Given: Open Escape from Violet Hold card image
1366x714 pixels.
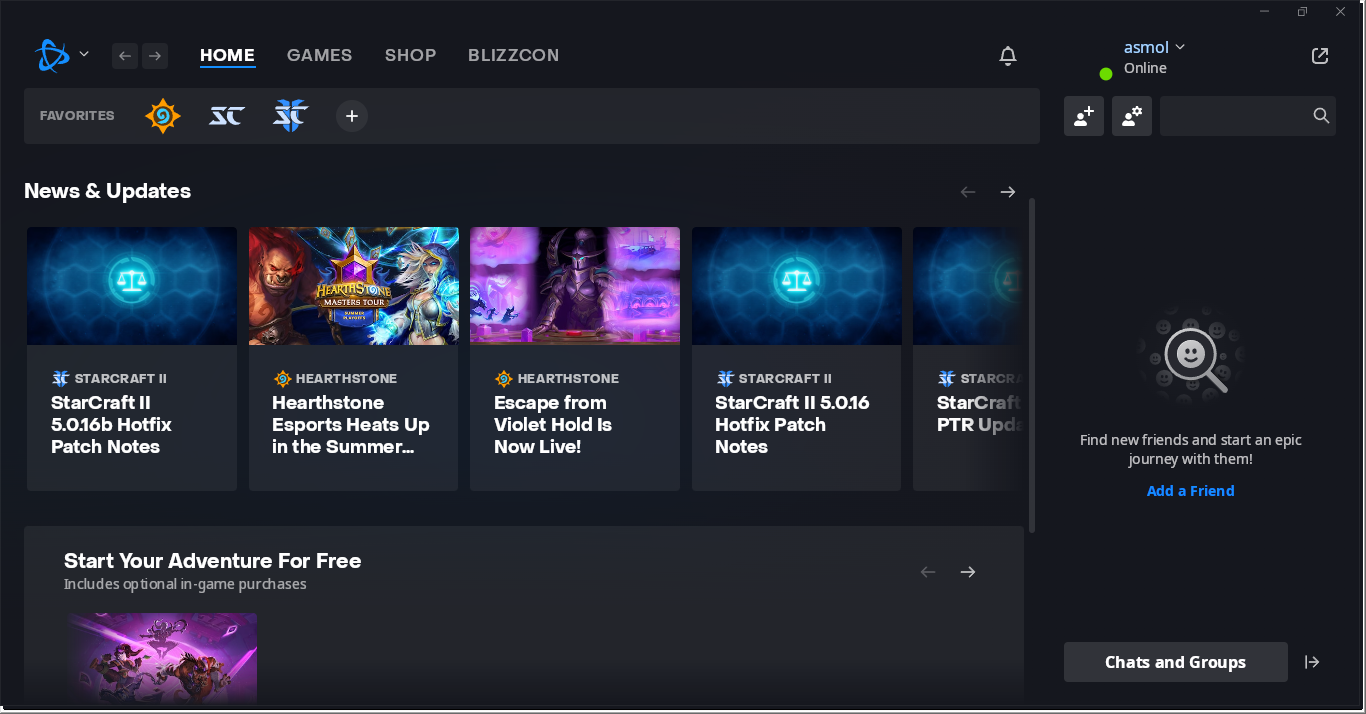Looking at the screenshot, I should click(575, 286).
